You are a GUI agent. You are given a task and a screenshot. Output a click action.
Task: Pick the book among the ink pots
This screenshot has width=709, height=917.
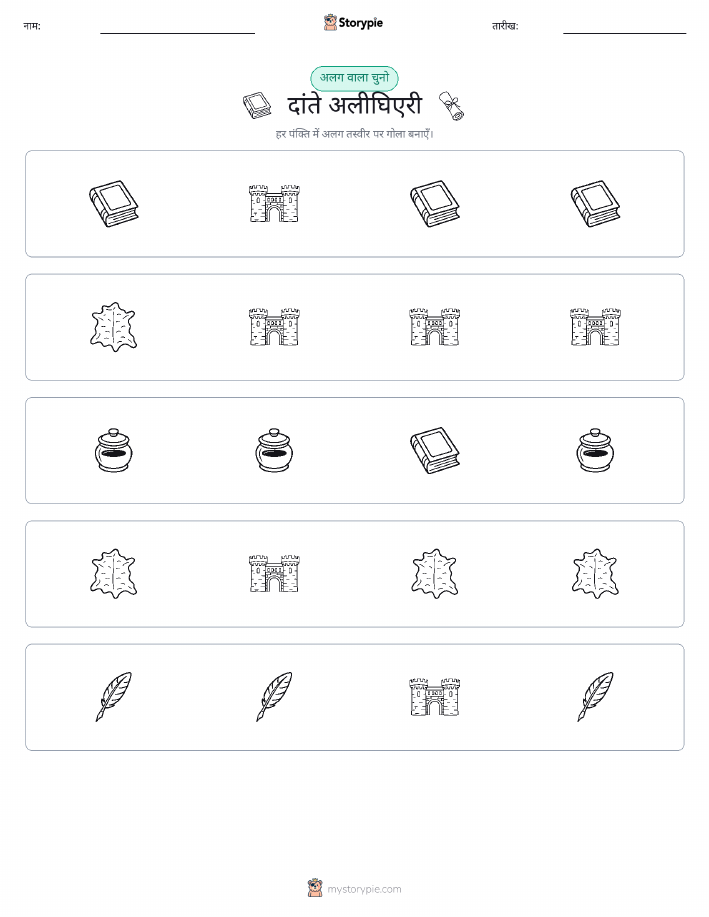pyautogui.click(x=435, y=450)
